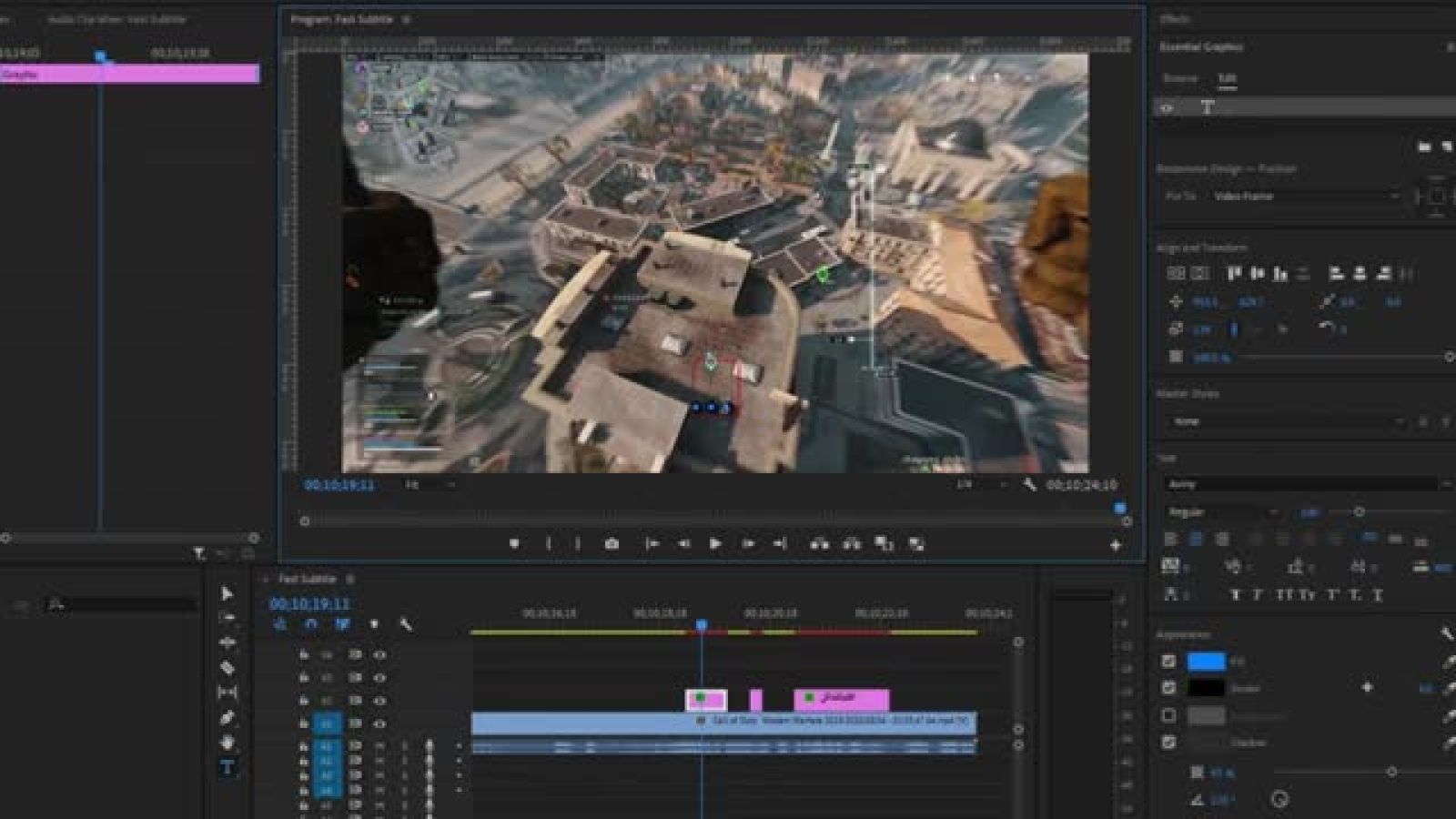This screenshot has width=1456, height=819.
Task: Toggle lock on top video track
Action: click(303, 654)
